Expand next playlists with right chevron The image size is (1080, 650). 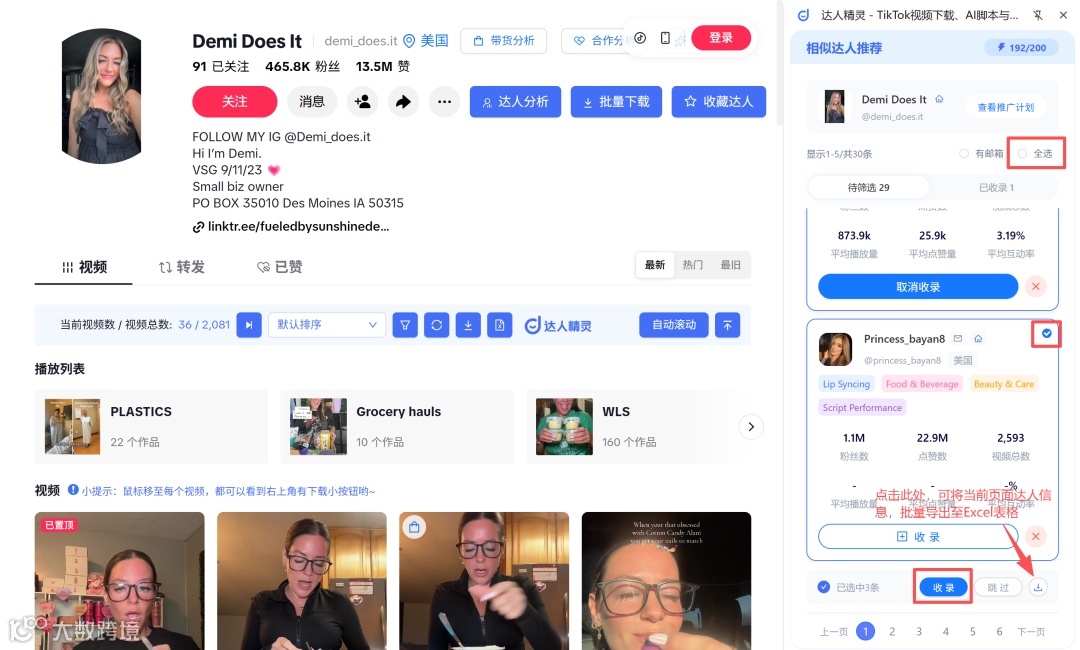(x=751, y=427)
